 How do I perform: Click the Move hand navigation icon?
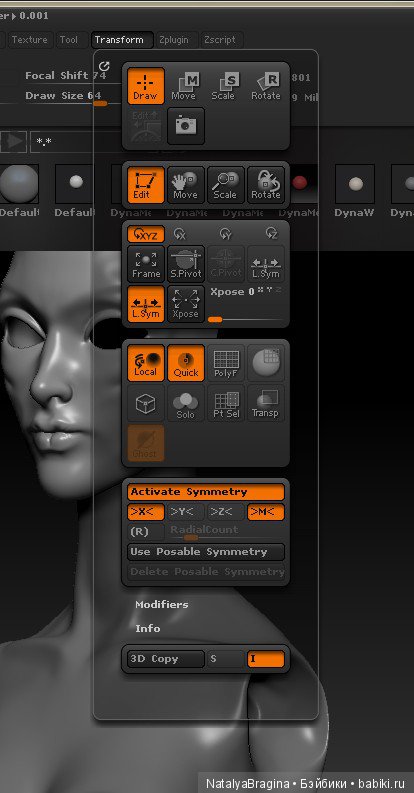186,185
